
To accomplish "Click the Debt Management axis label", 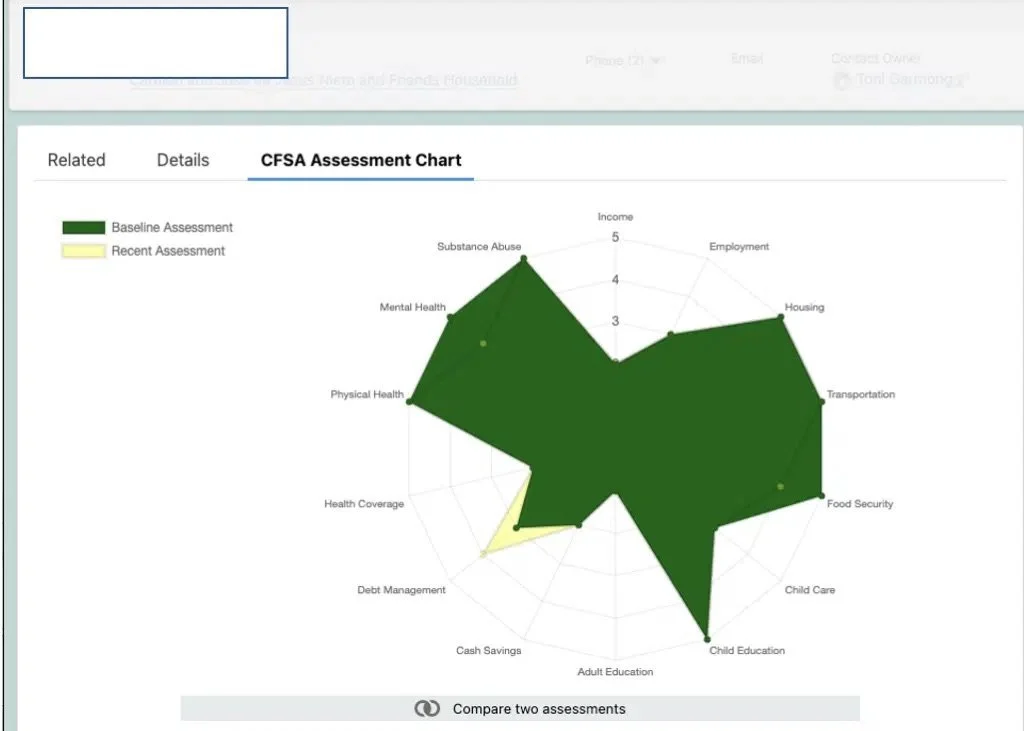I will coord(401,590).
